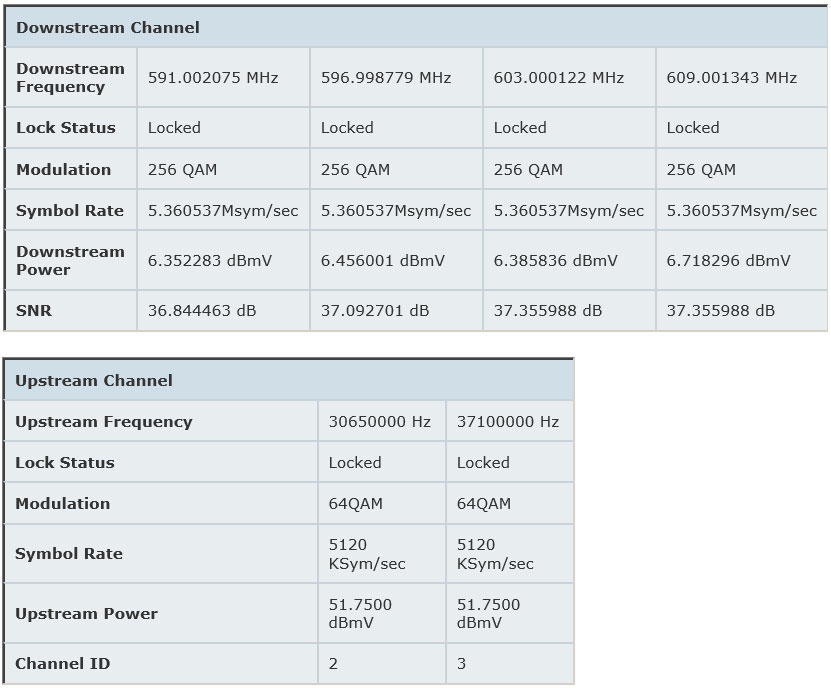Viewport: 831px width, 688px height.
Task: Select the Channel ID value 3
Action: [x=462, y=664]
